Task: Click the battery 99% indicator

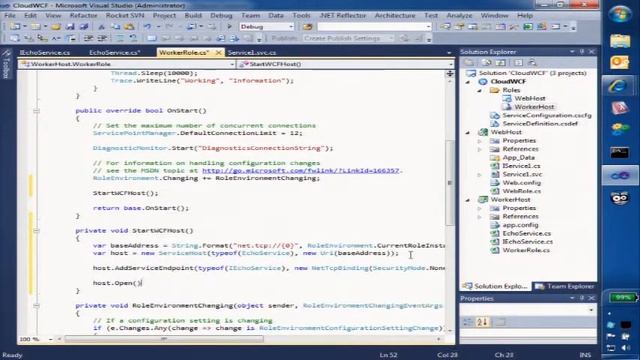Action: (x=622, y=298)
